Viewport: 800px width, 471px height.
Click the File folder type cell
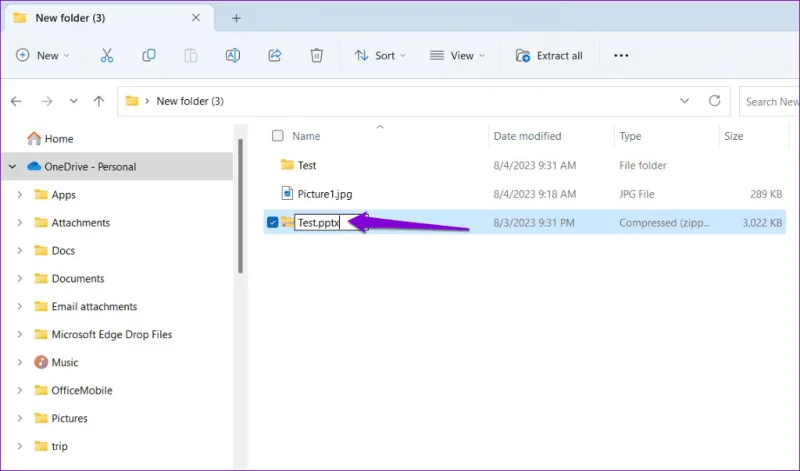(x=642, y=165)
